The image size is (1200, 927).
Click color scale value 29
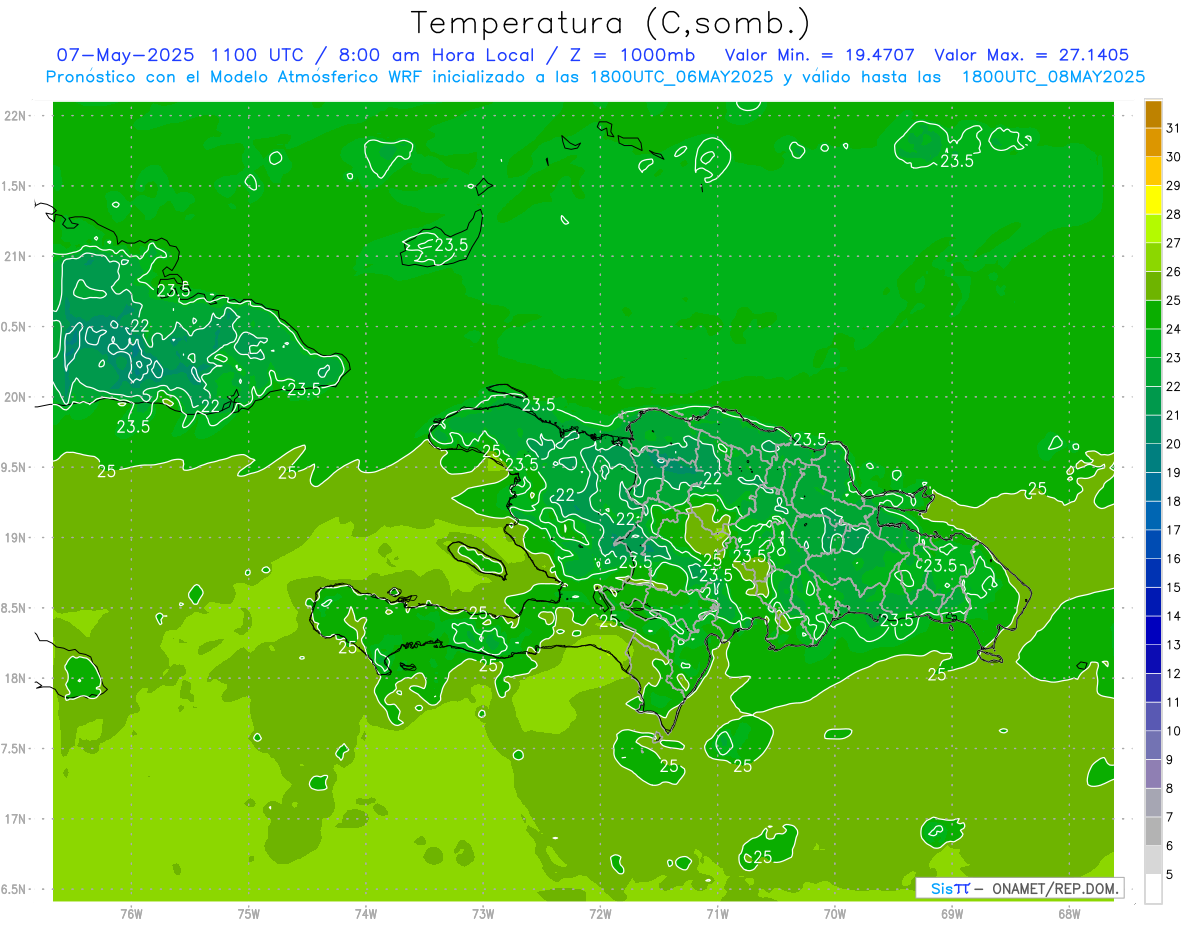(x=1174, y=185)
